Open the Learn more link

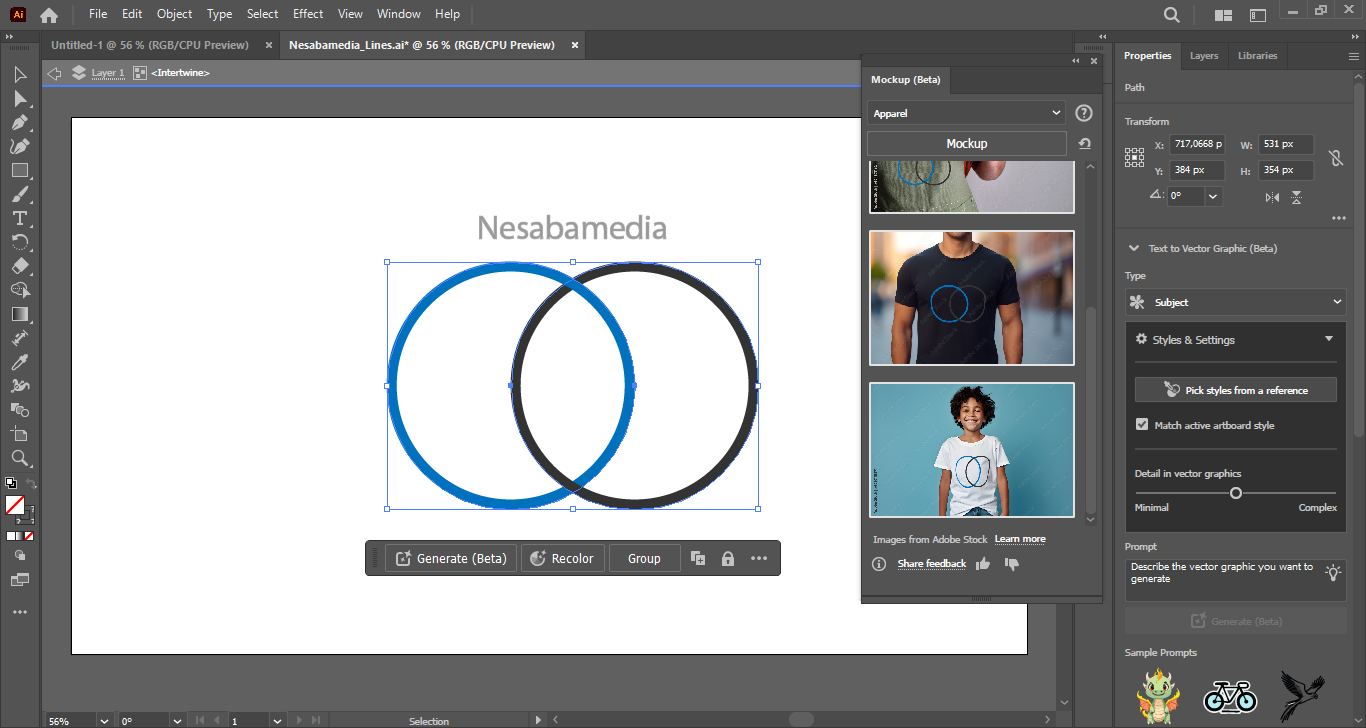1019,539
